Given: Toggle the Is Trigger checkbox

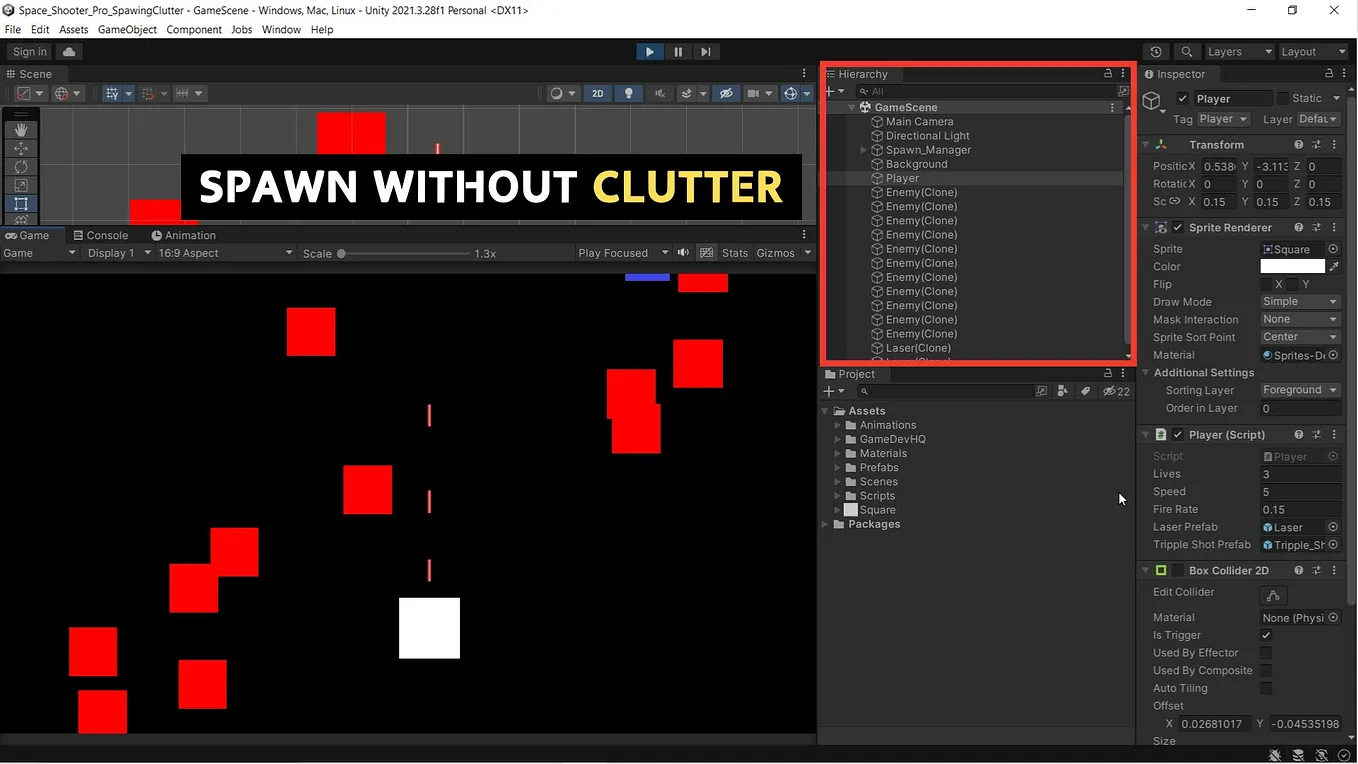Looking at the screenshot, I should 1266,634.
